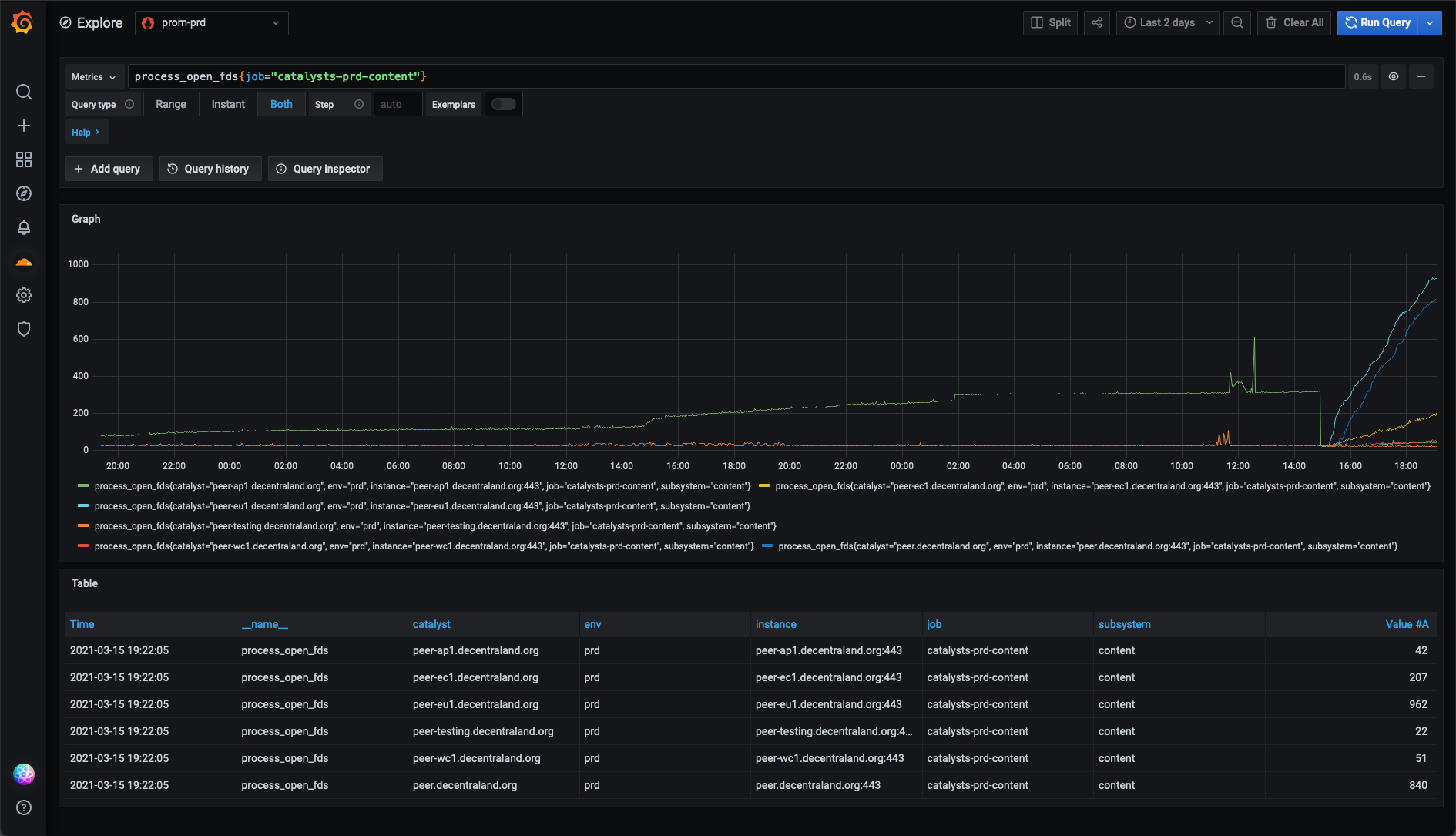Sort table by job column
The width and height of the screenshot is (1456, 836).
(x=934, y=624)
